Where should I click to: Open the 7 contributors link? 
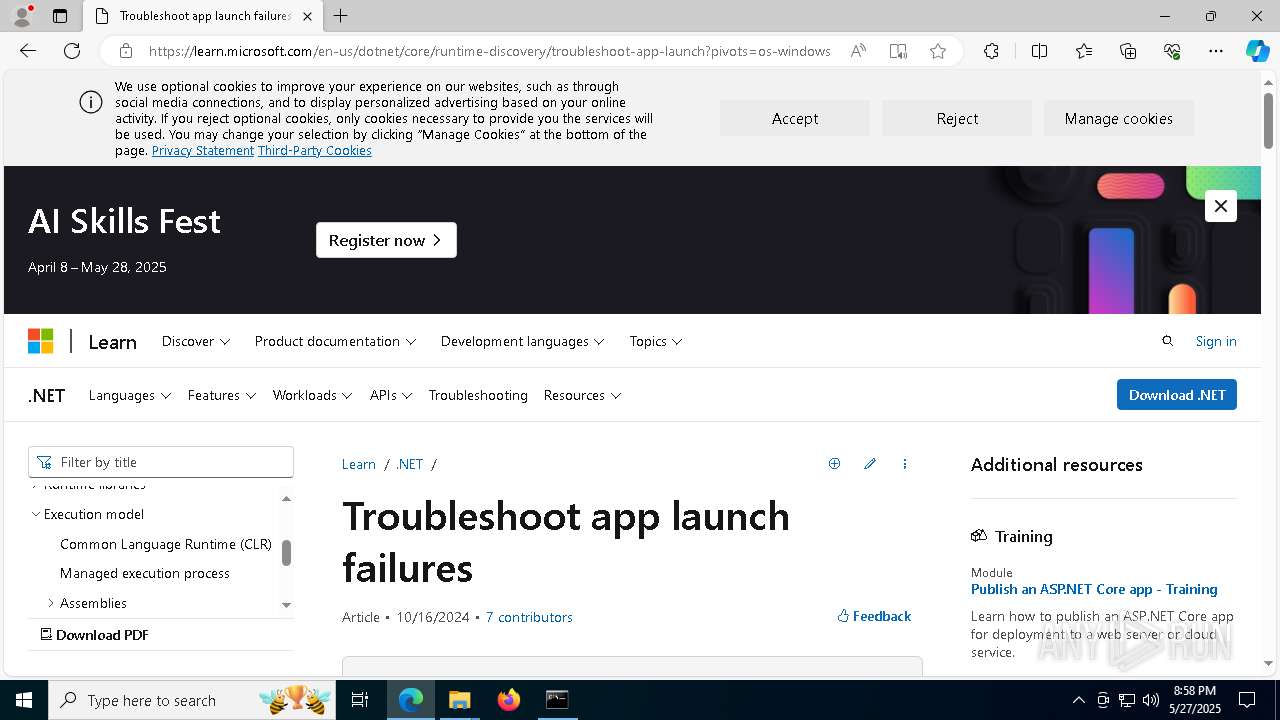click(x=529, y=617)
